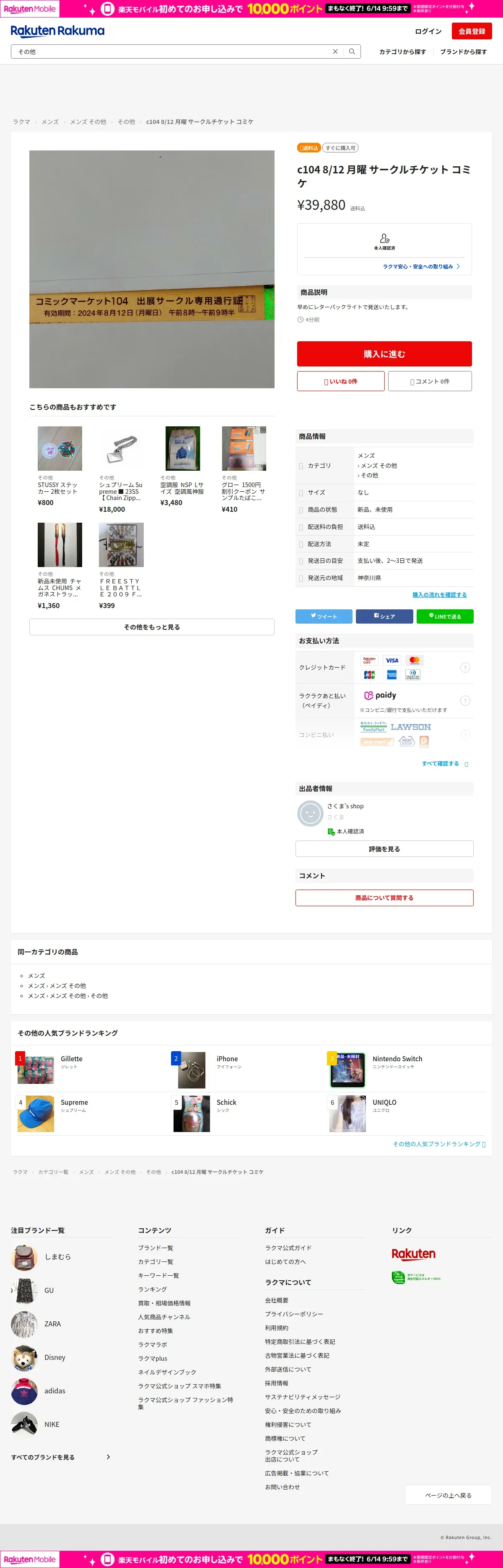Clear the search field with X icon
The height and width of the screenshot is (1568, 503).
(335, 52)
